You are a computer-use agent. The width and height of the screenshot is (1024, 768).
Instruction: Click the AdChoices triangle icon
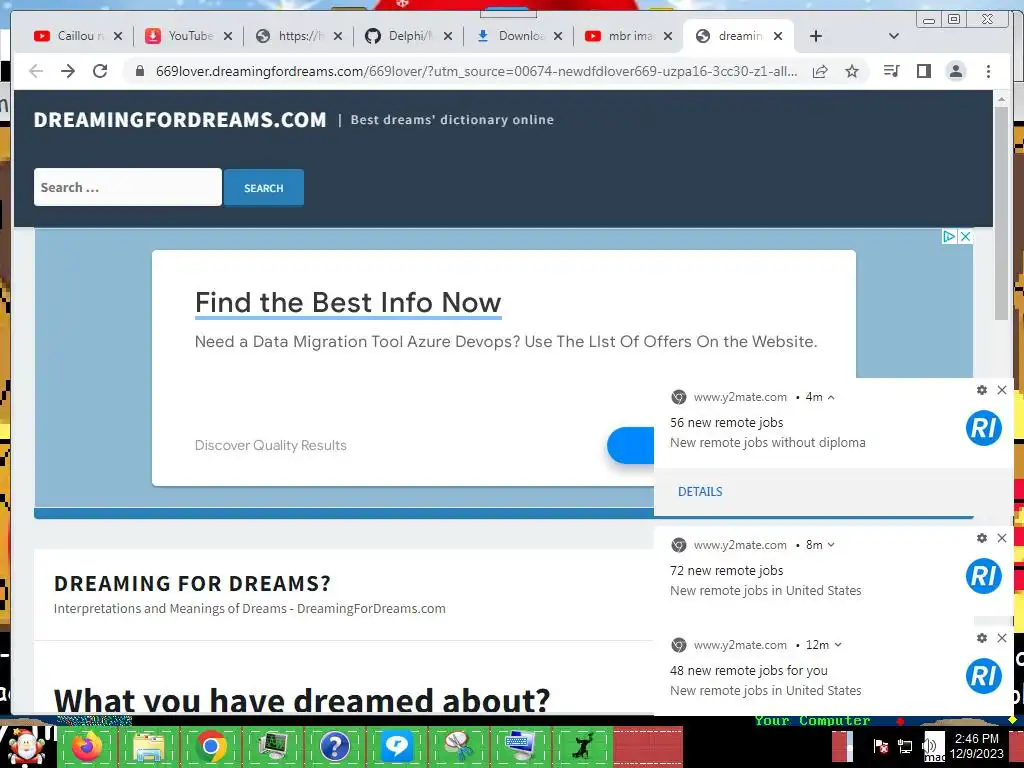tap(950, 236)
